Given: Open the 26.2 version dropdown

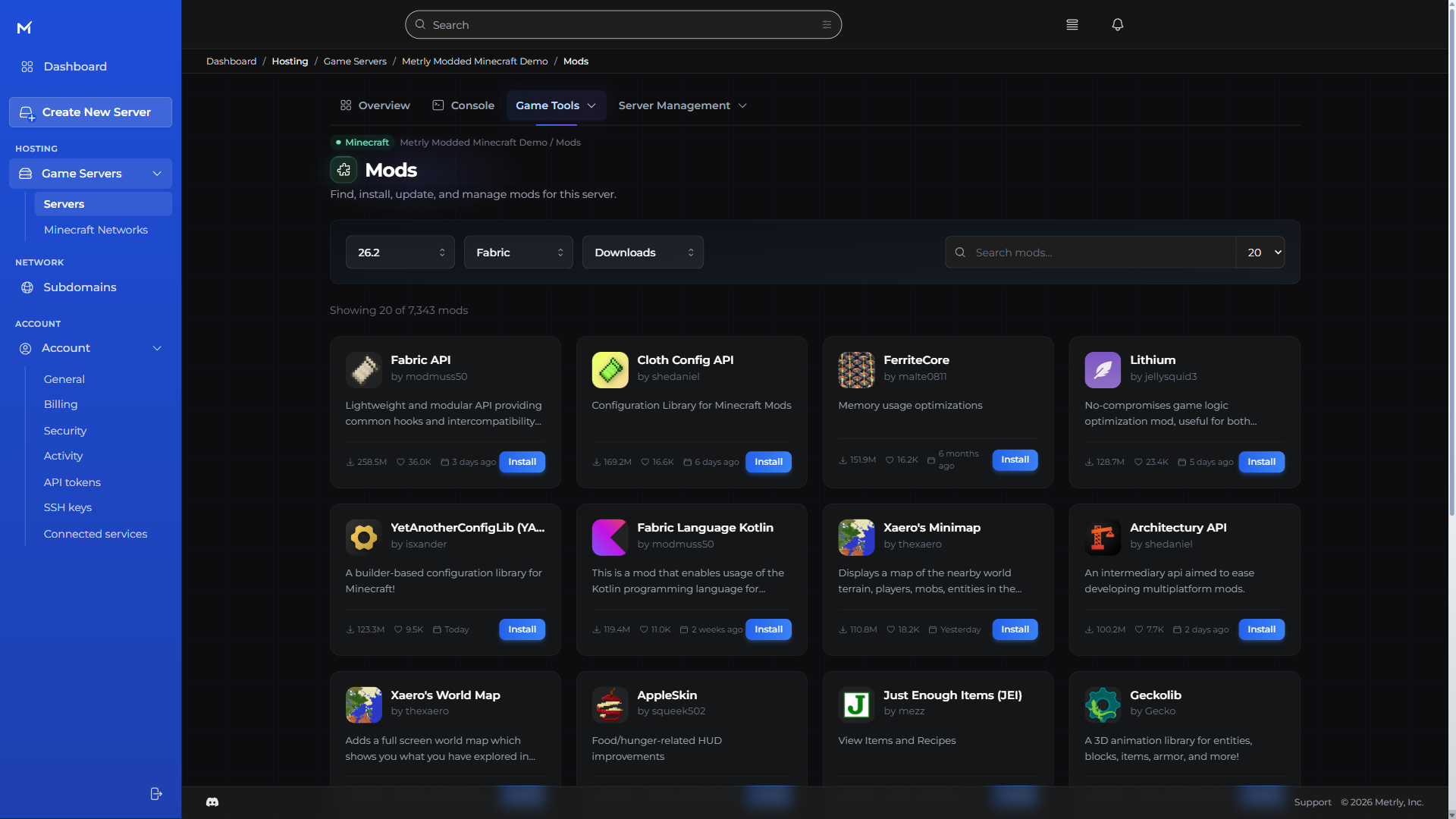Looking at the screenshot, I should click(400, 253).
